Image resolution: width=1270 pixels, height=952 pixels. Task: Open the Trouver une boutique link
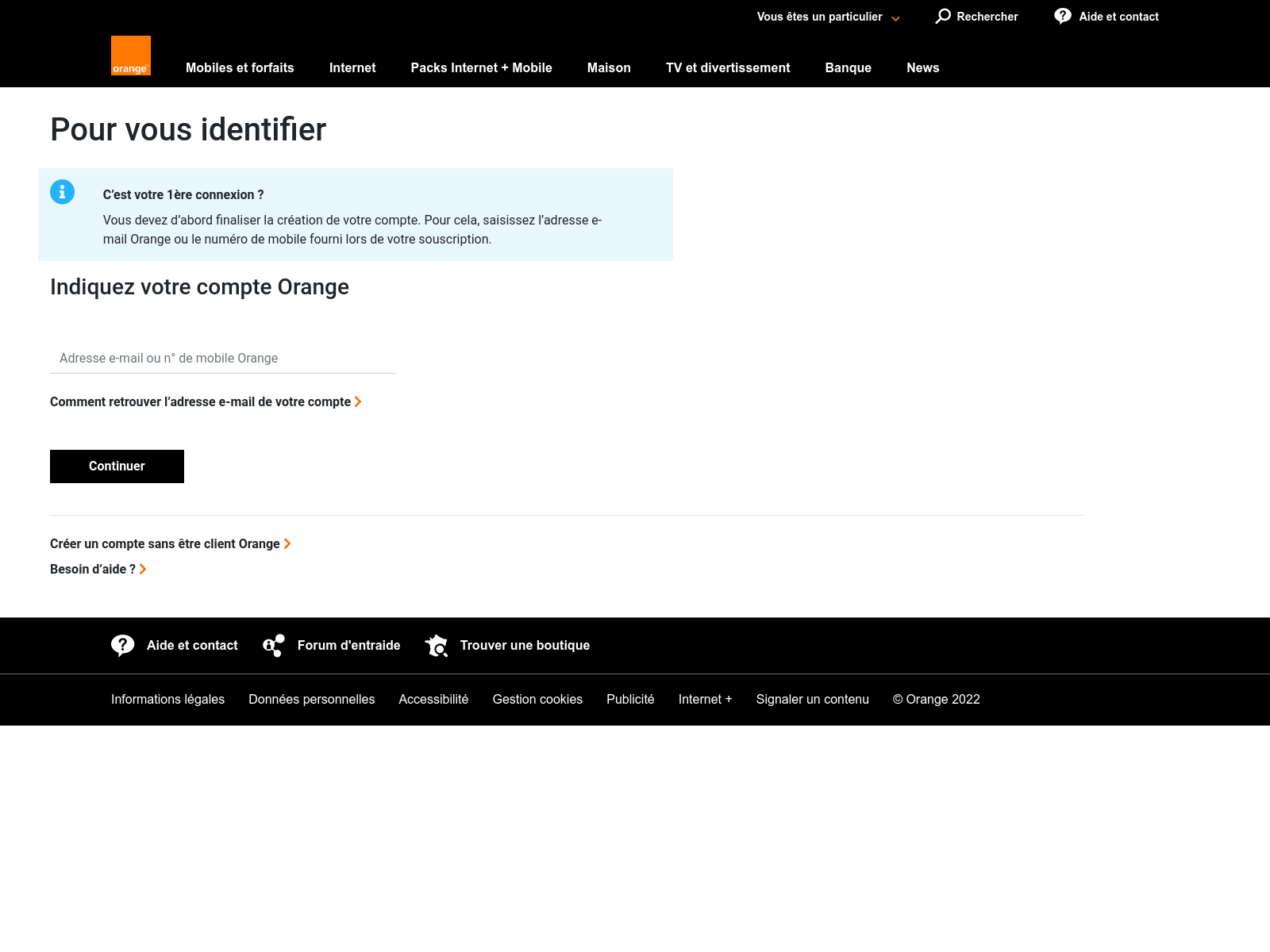[525, 646]
